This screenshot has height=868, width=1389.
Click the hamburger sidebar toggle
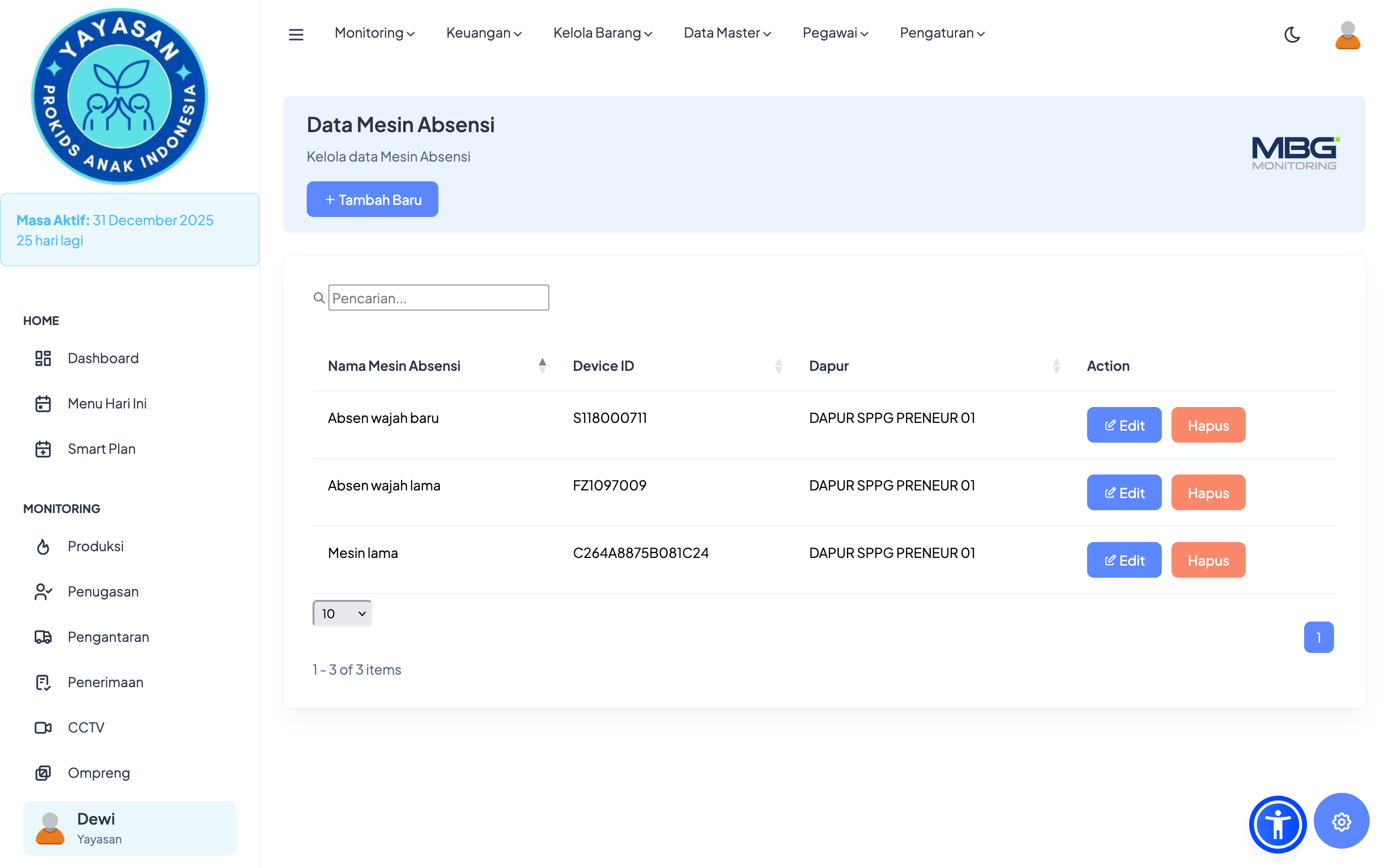296,34
